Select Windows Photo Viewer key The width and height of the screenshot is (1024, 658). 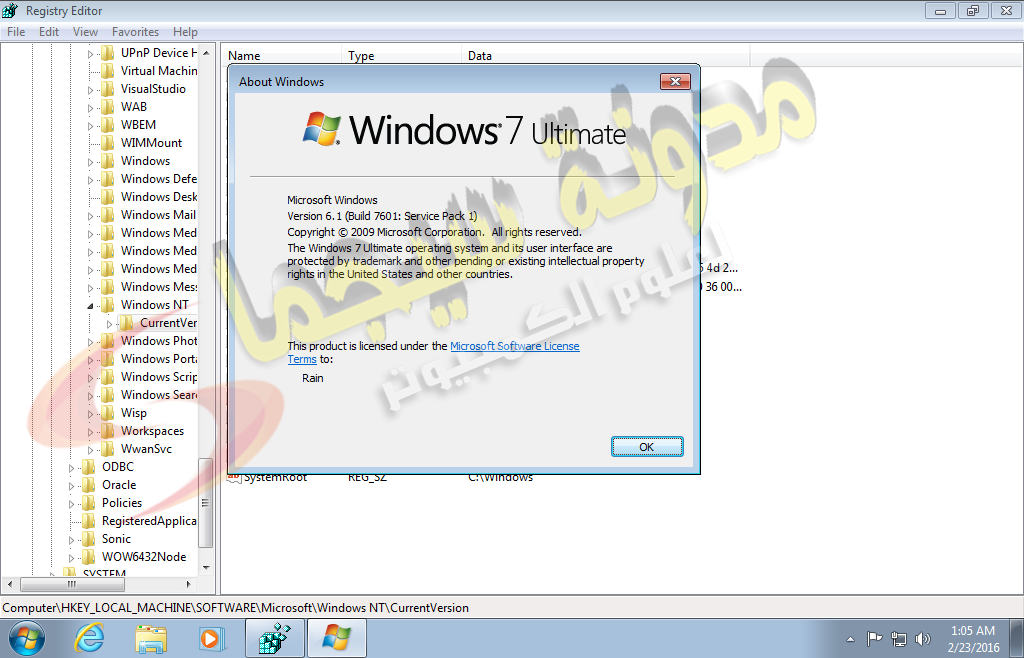coord(159,341)
